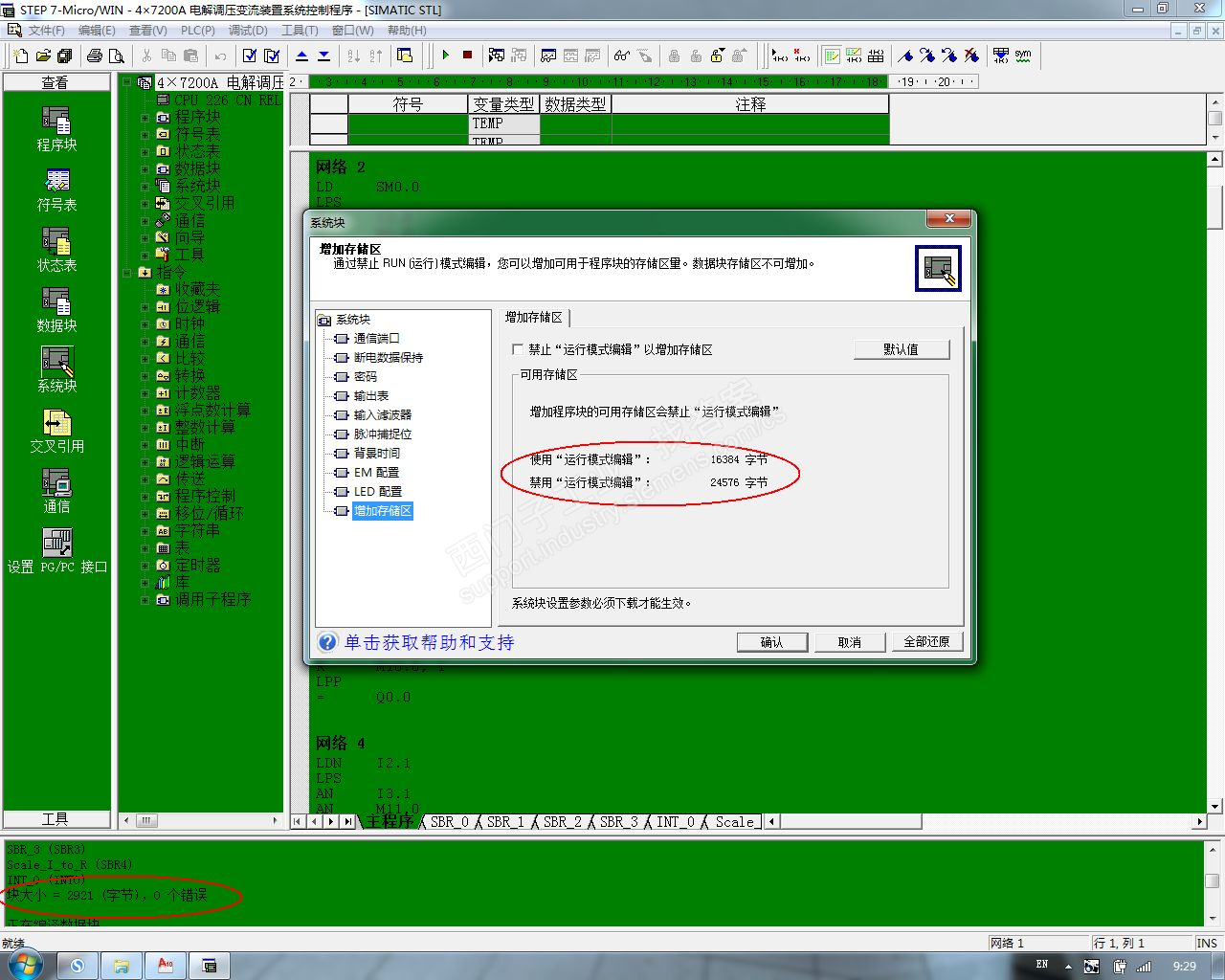Select 输入滤波器 in system block tree
Image resolution: width=1225 pixels, height=980 pixels.
pos(382,414)
